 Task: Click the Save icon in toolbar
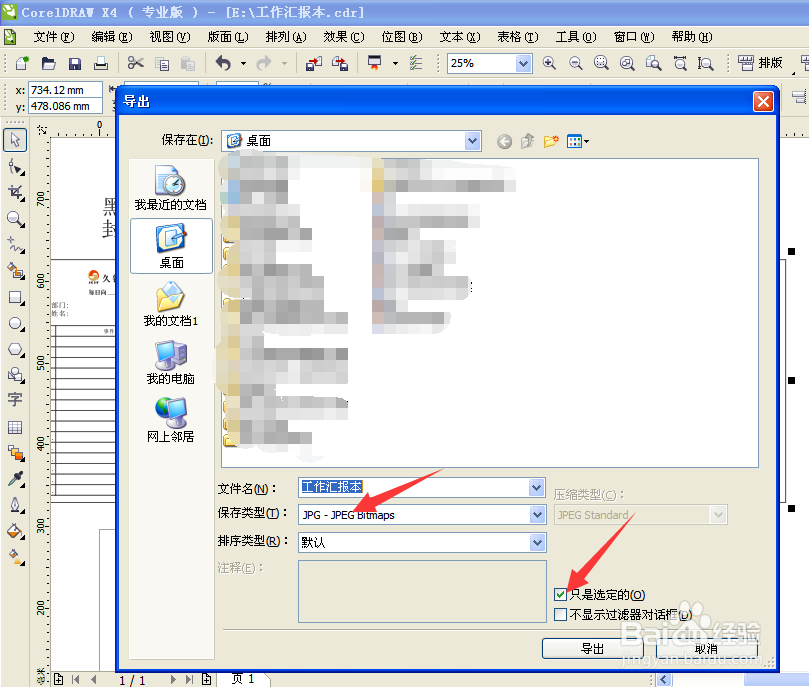(x=75, y=63)
